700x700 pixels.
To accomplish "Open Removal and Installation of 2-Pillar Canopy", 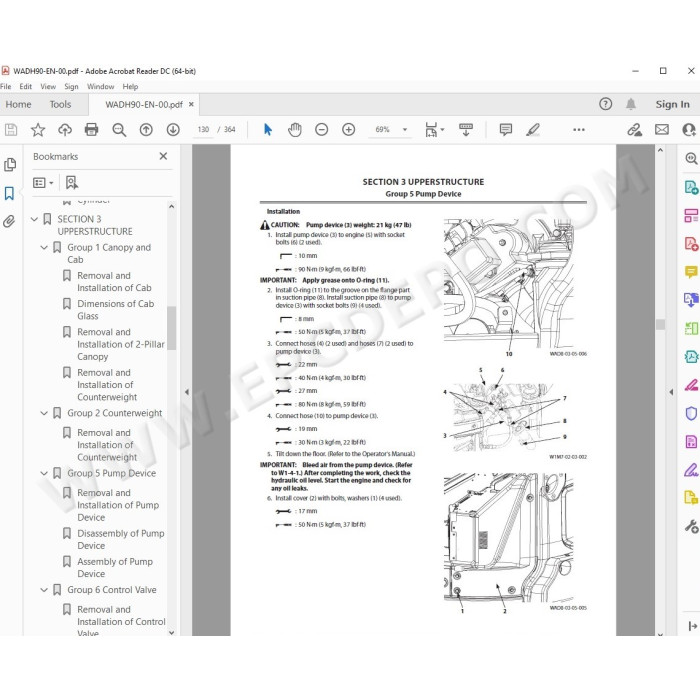I will click(x=121, y=344).
